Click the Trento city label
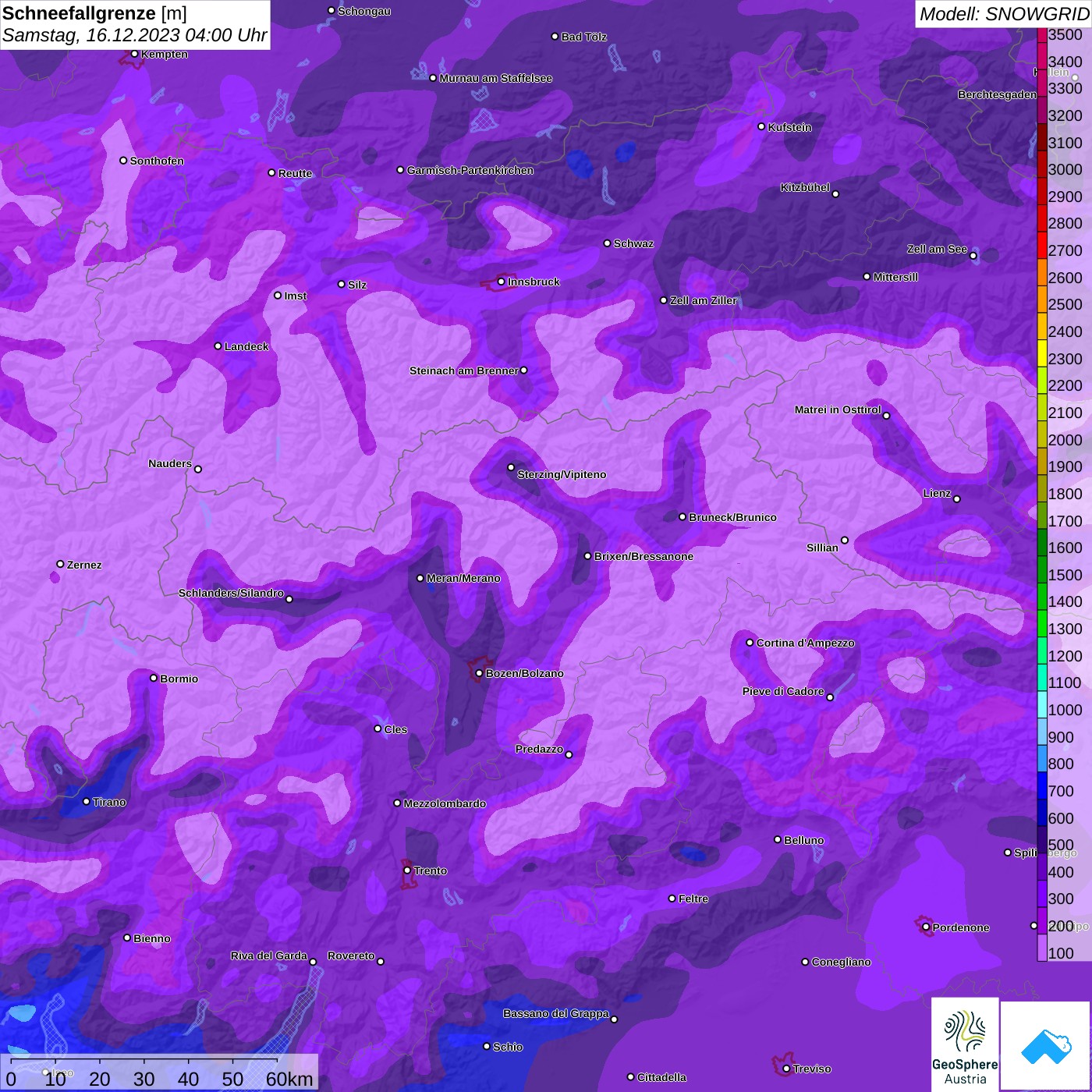Screen dimensions: 1092x1092 pyautogui.click(x=430, y=870)
